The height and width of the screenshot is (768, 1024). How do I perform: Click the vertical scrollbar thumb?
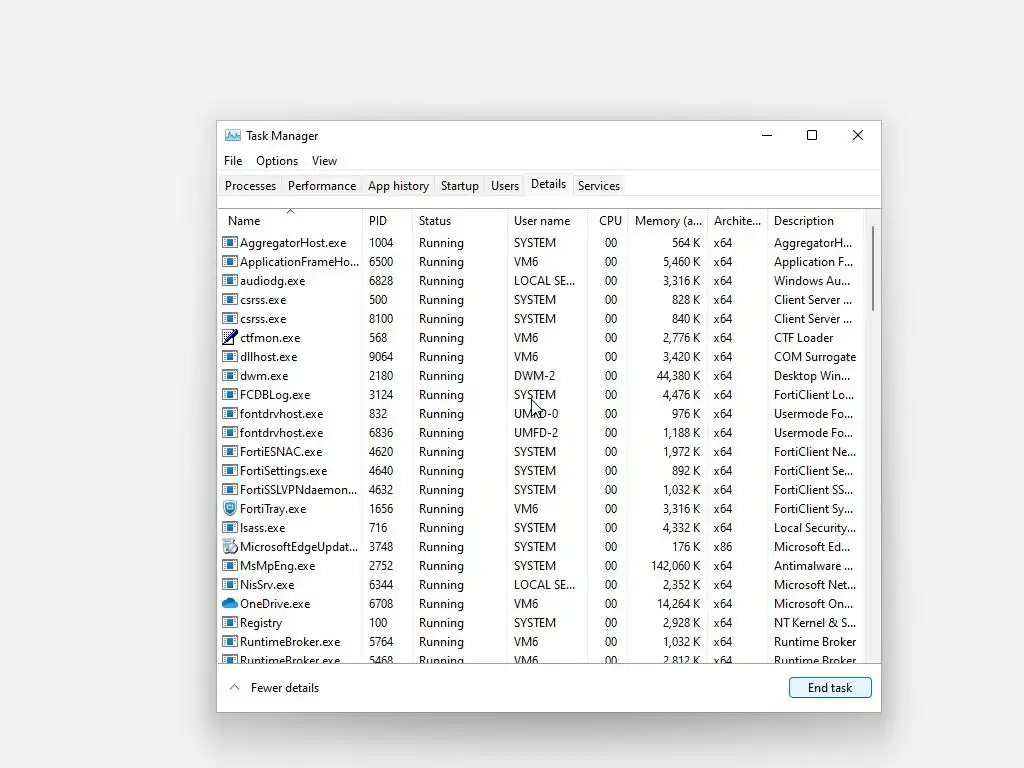tap(872, 268)
